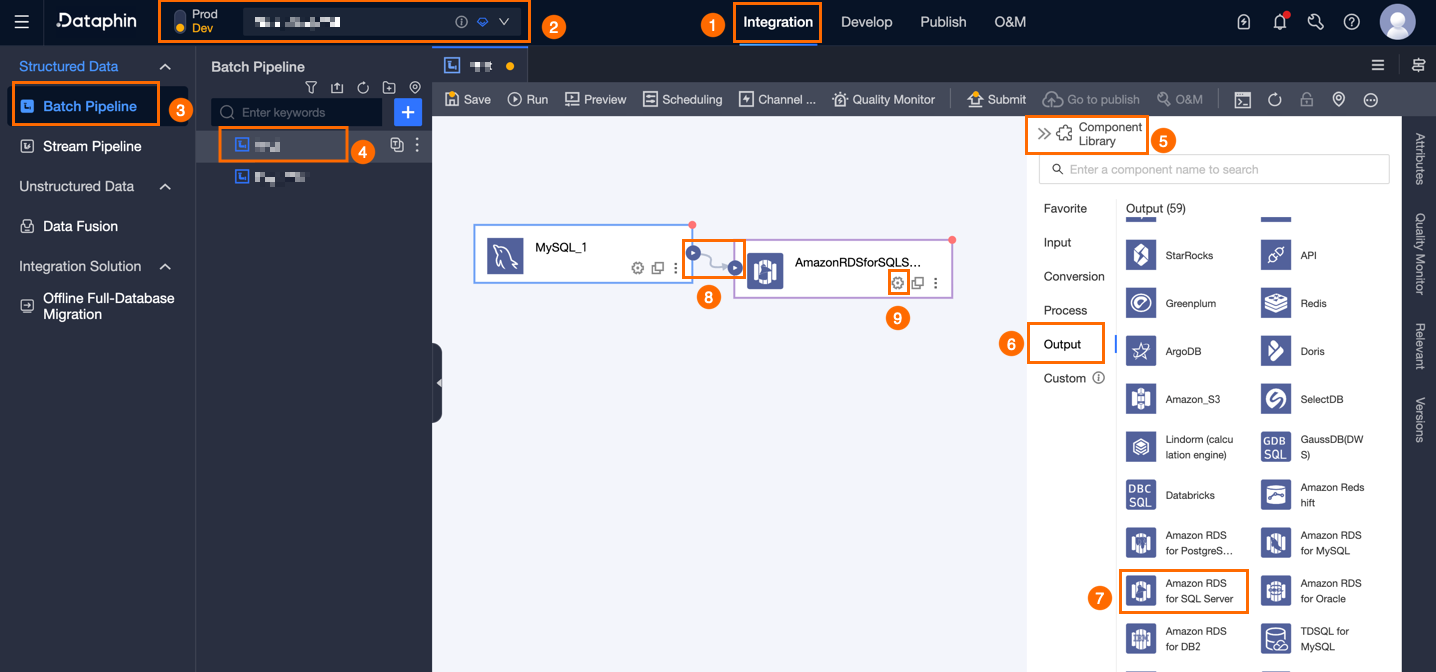Collapse the Component Library panel
Screen dimensions: 1436x672
pos(1044,133)
